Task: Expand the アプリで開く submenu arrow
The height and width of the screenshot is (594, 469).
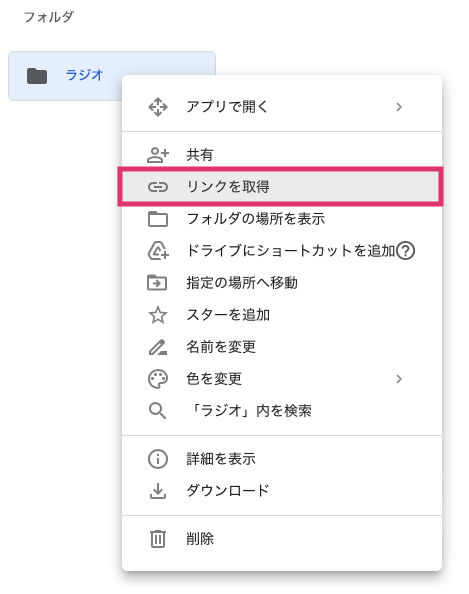Action: tap(399, 107)
